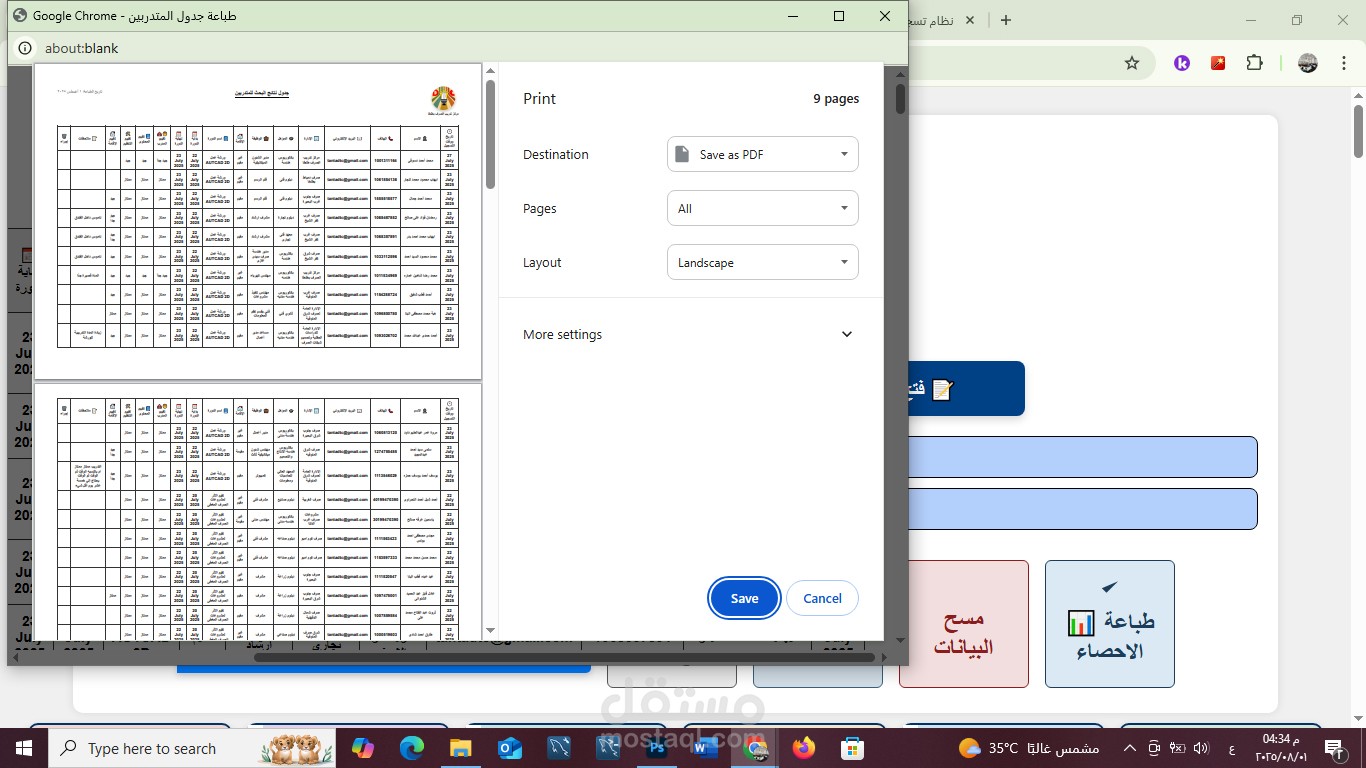Open Destination Save as PDF dropdown

[x=762, y=154]
